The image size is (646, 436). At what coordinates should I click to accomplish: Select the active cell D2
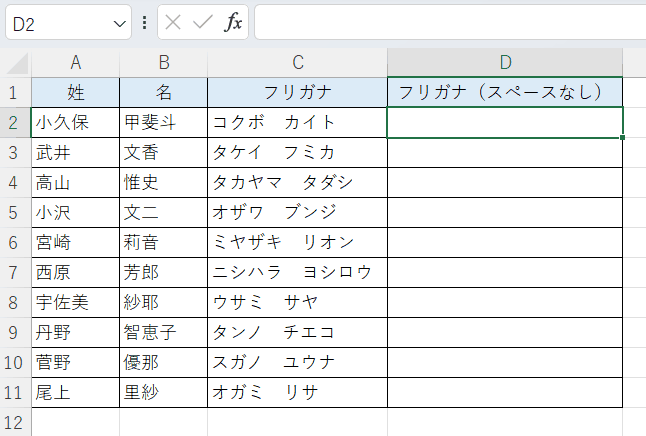click(505, 122)
